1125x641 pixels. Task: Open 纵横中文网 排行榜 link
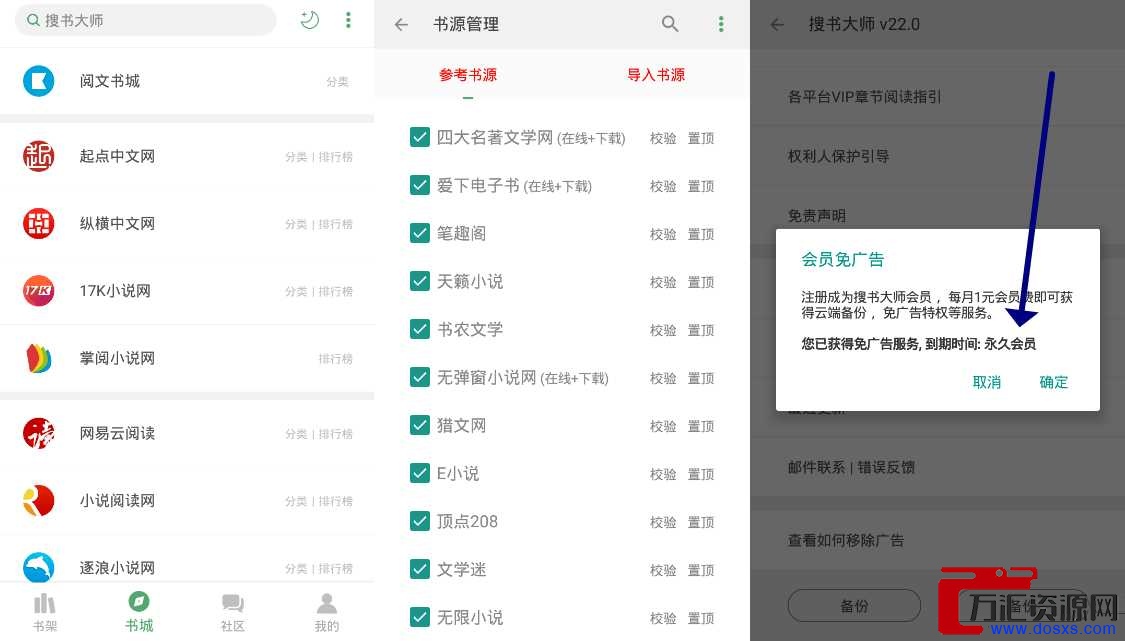coord(335,224)
